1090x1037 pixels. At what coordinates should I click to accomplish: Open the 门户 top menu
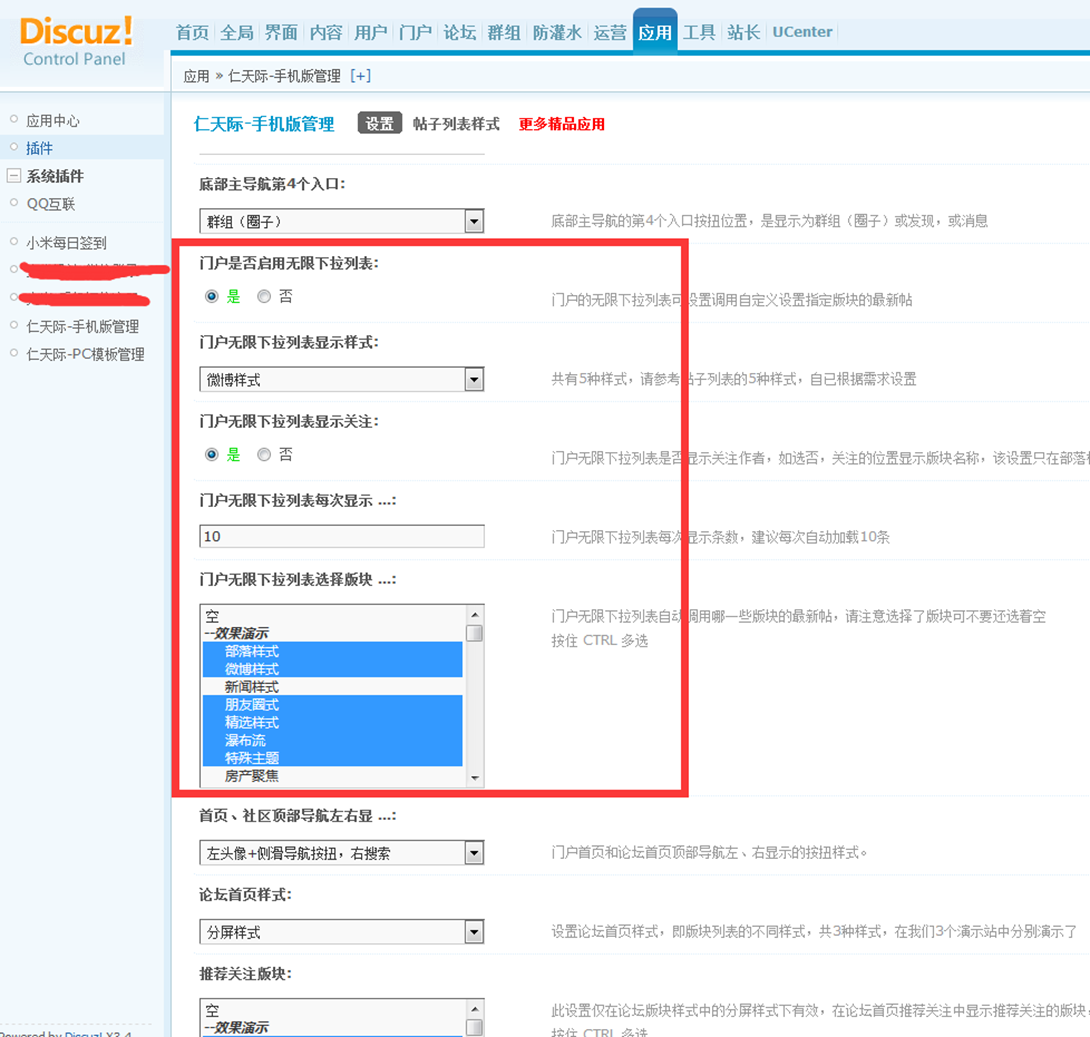[416, 33]
